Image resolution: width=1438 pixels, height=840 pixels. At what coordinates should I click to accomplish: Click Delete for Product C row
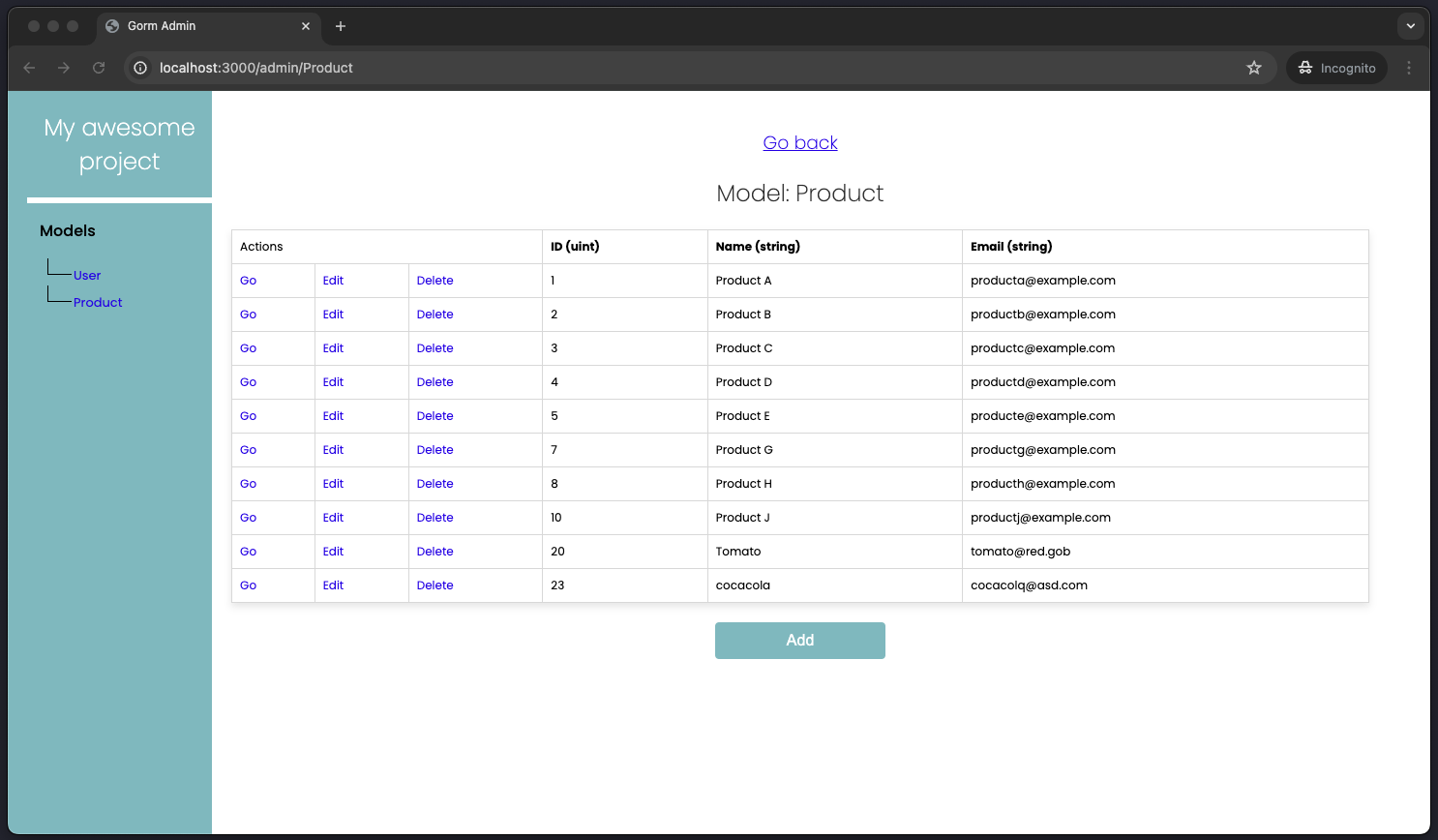tap(435, 348)
